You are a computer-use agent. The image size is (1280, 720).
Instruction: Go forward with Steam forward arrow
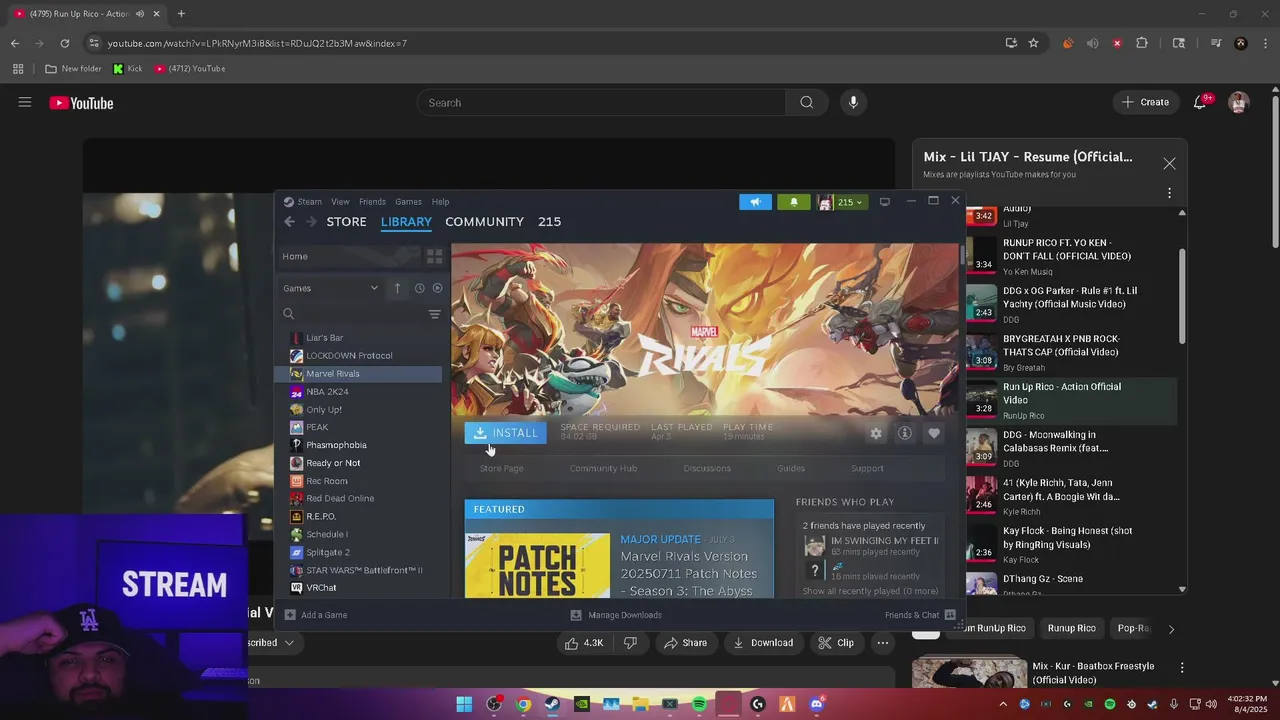(311, 222)
